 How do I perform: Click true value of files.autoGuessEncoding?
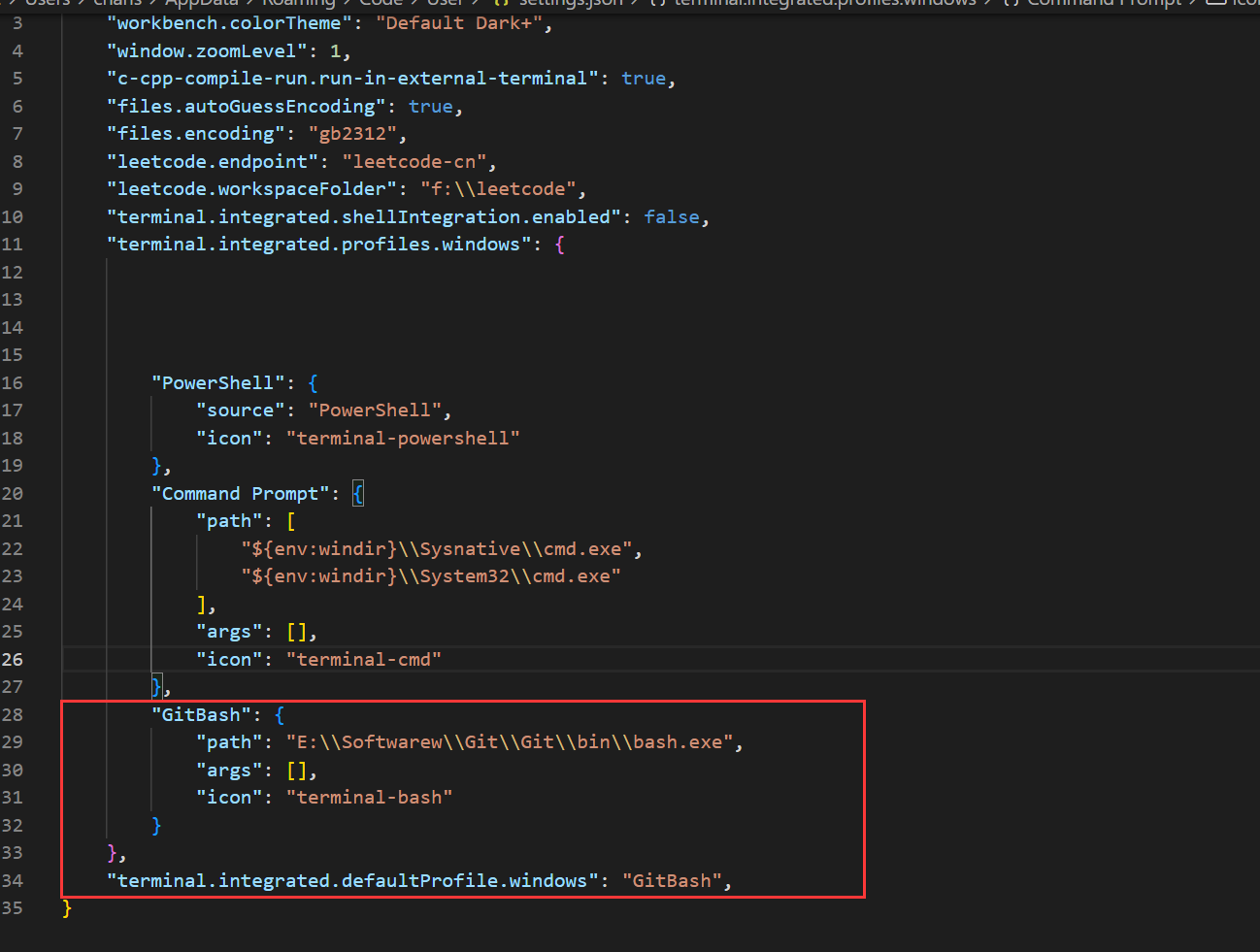tap(431, 107)
